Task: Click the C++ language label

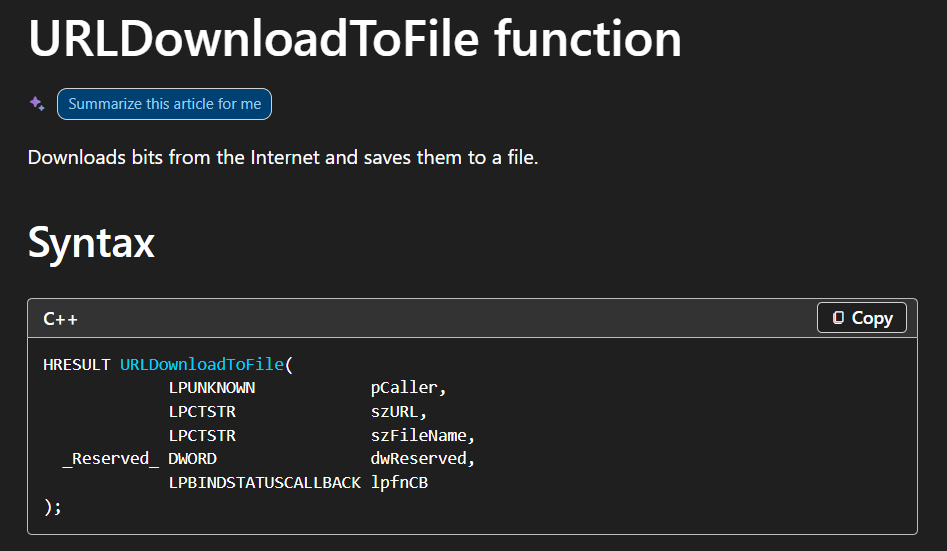Action: click(61, 319)
